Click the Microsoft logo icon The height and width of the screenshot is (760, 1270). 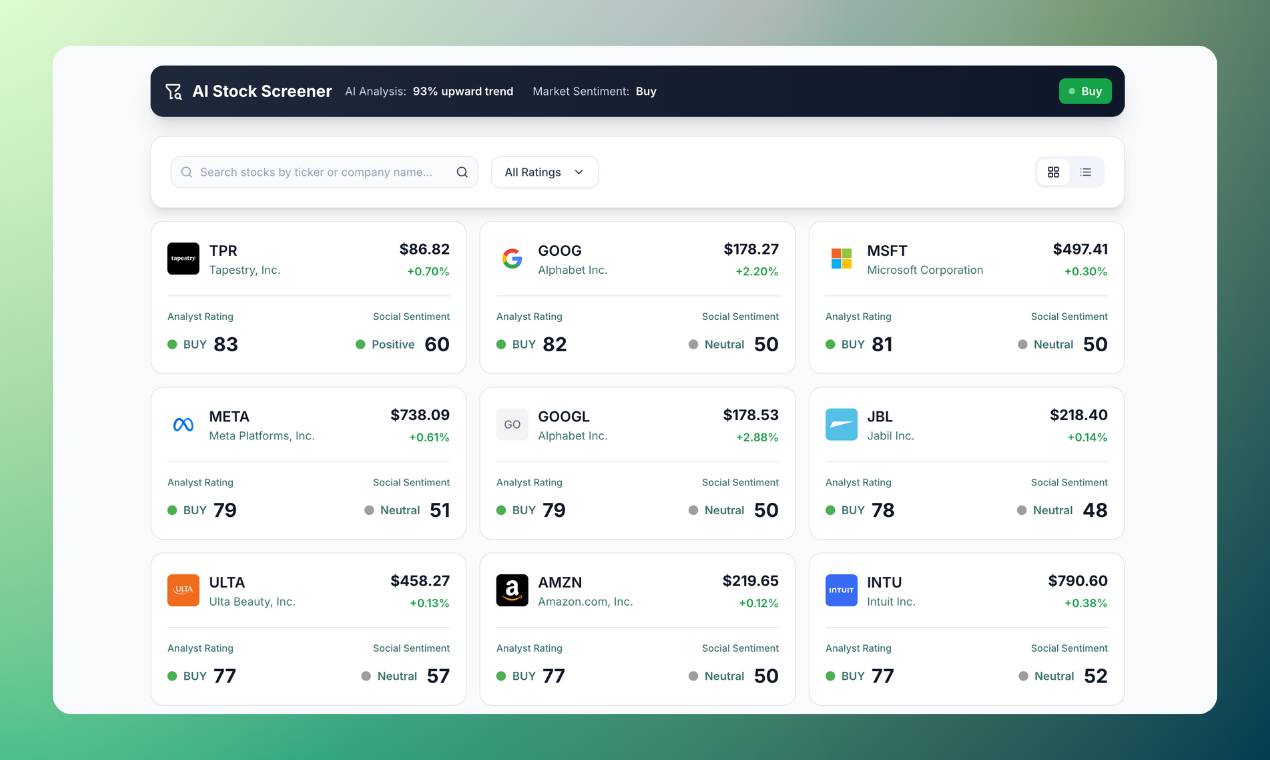coord(841,258)
